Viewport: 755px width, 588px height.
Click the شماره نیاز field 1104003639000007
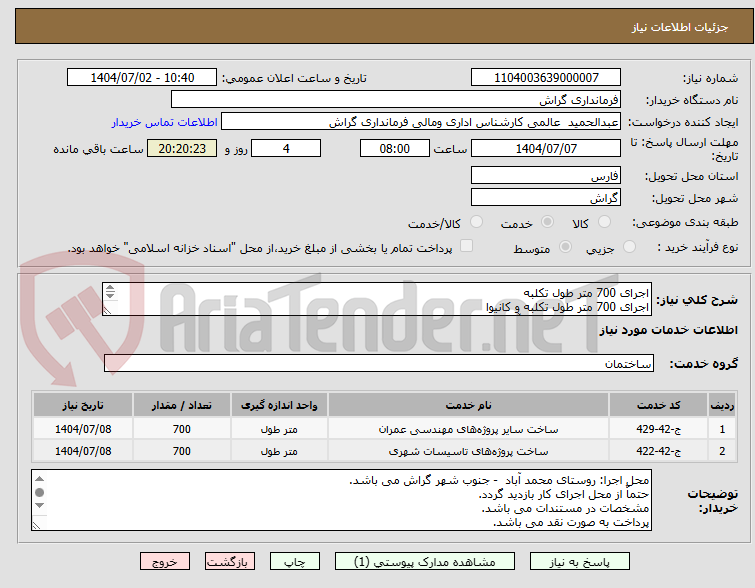546,78
